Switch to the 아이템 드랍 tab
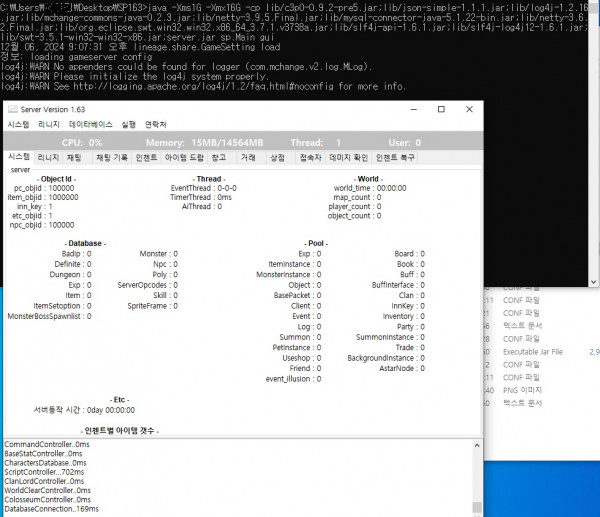Viewport: 600px width, 517px height. pyautogui.click(x=184, y=158)
